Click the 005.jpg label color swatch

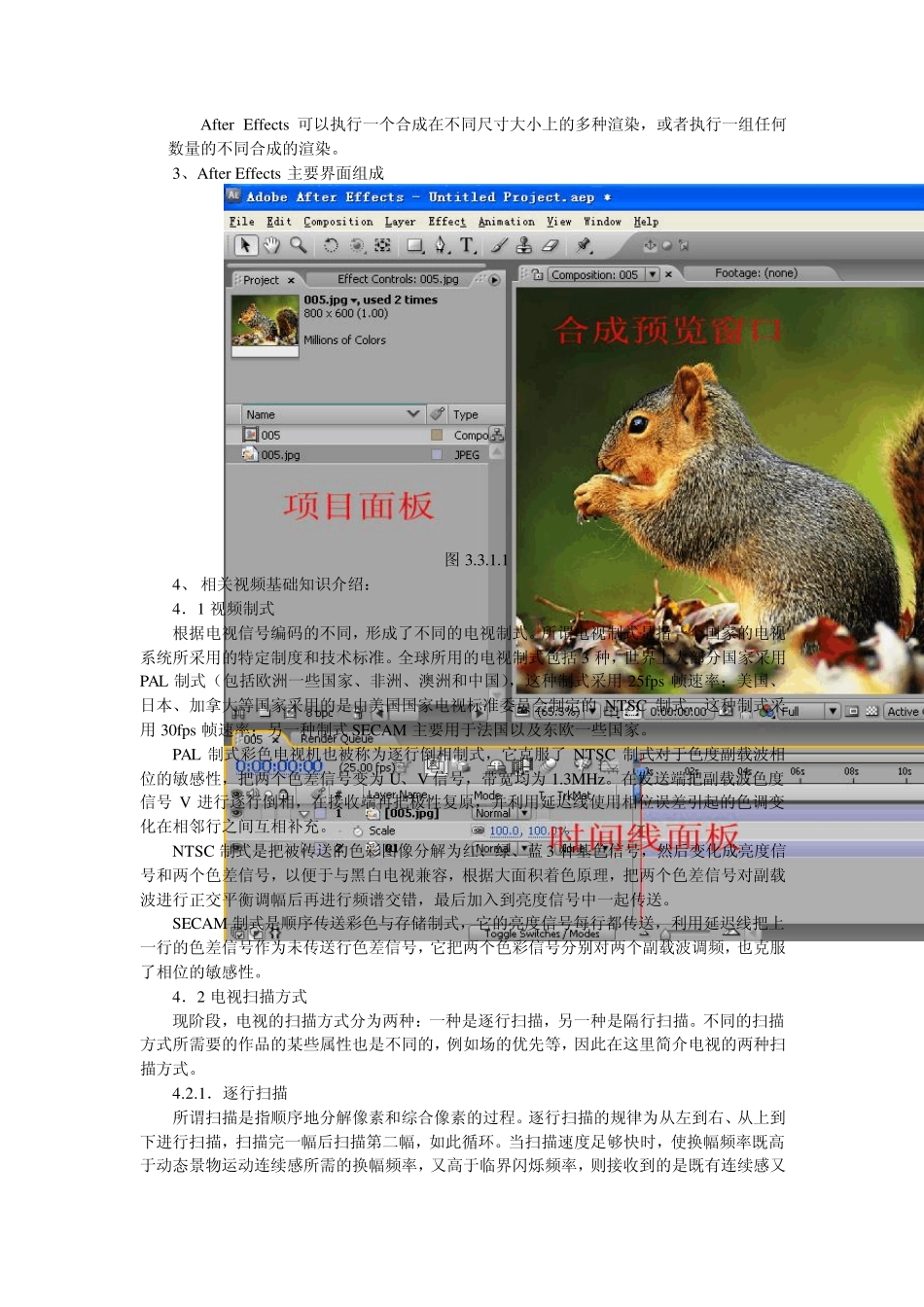[437, 454]
